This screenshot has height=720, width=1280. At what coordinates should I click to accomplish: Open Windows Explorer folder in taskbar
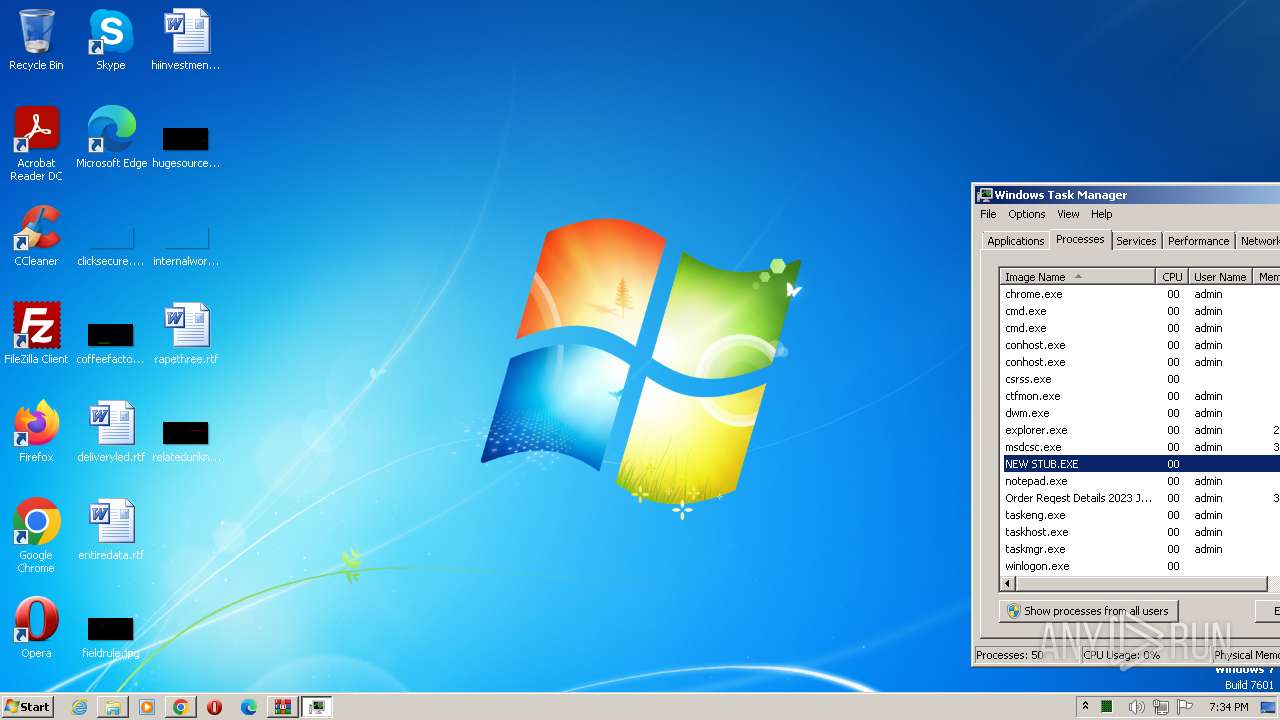113,707
